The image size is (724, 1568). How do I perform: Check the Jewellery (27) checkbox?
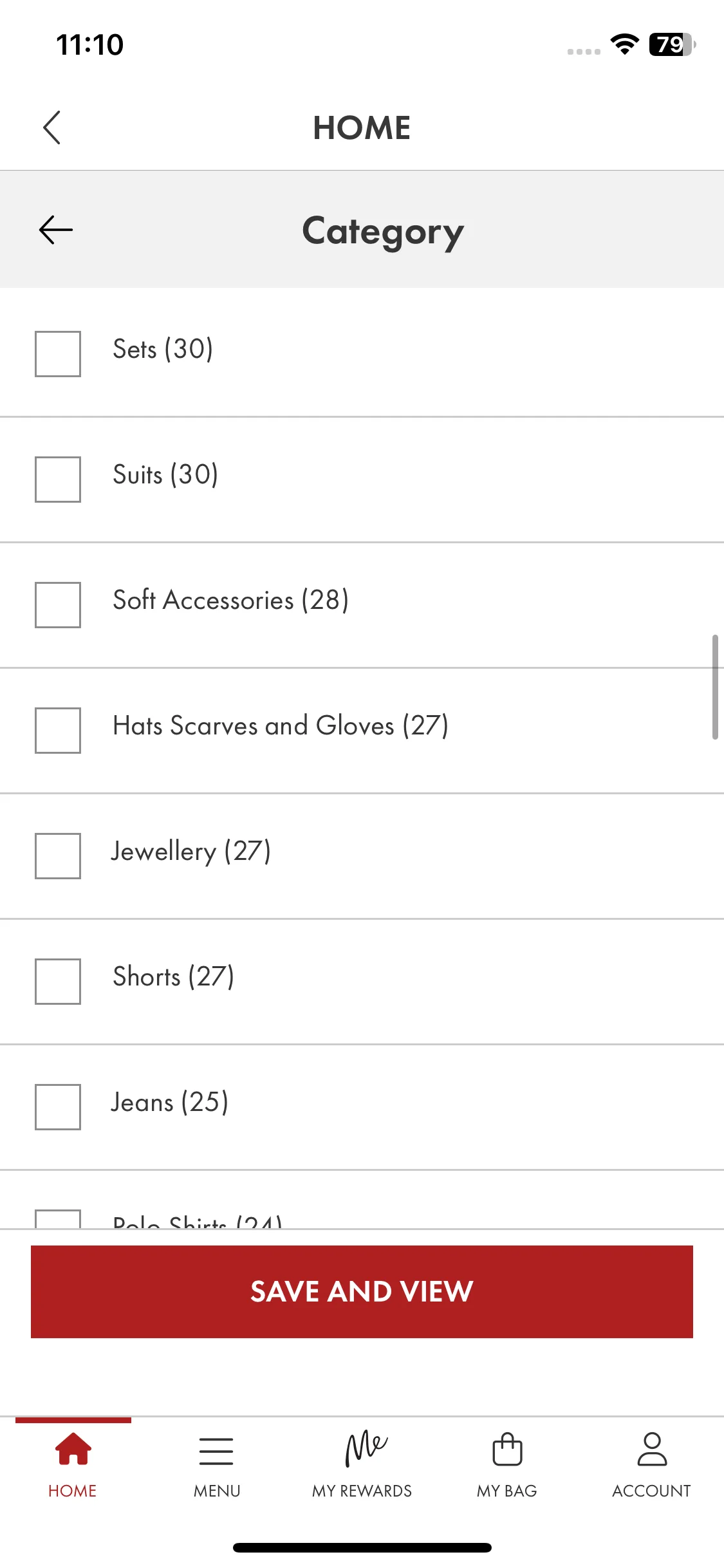(x=58, y=856)
